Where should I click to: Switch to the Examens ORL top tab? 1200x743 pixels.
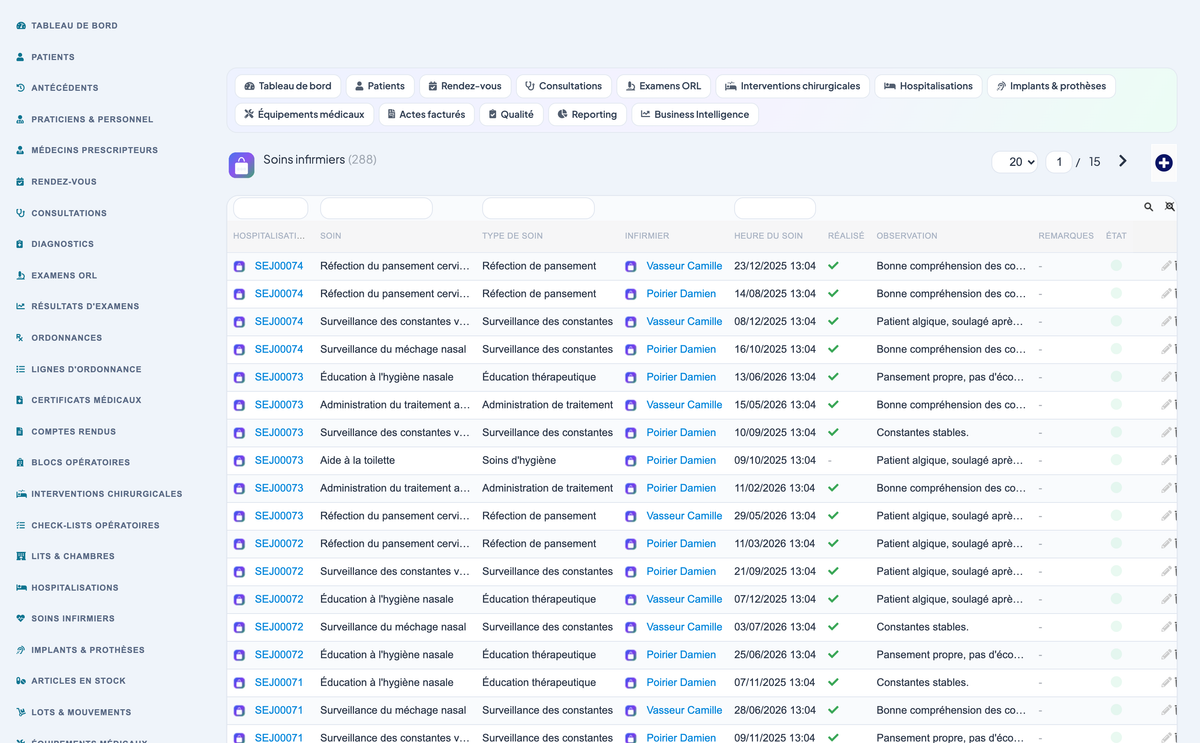(x=664, y=86)
